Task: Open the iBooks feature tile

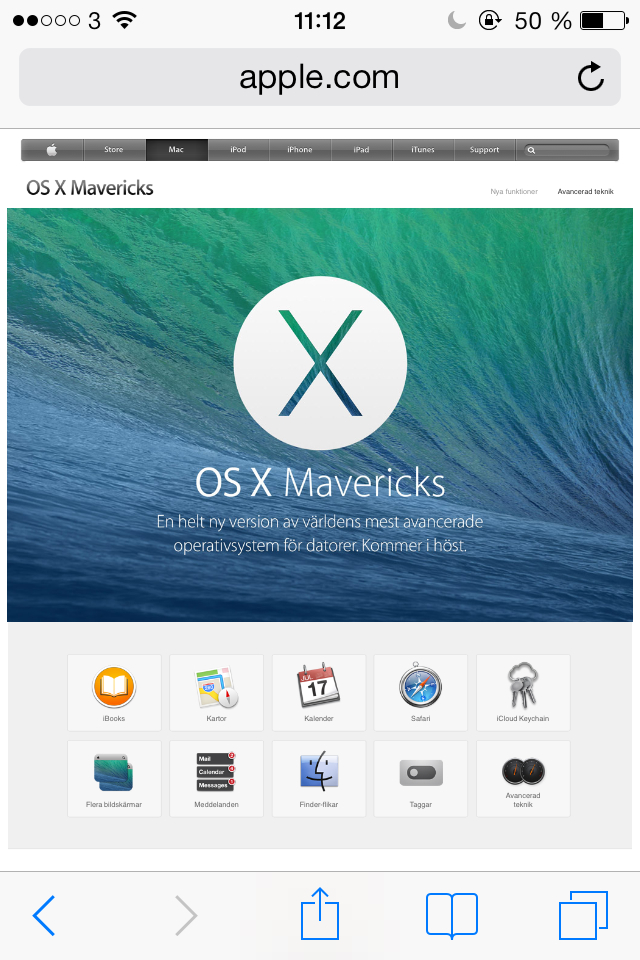Action: click(x=114, y=692)
